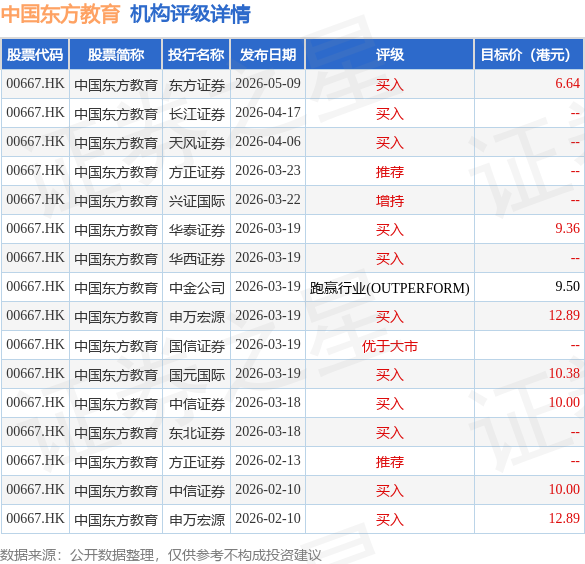Select the 兴证国际 增持 rating cell
The width and height of the screenshot is (585, 564).
[x=390, y=201]
